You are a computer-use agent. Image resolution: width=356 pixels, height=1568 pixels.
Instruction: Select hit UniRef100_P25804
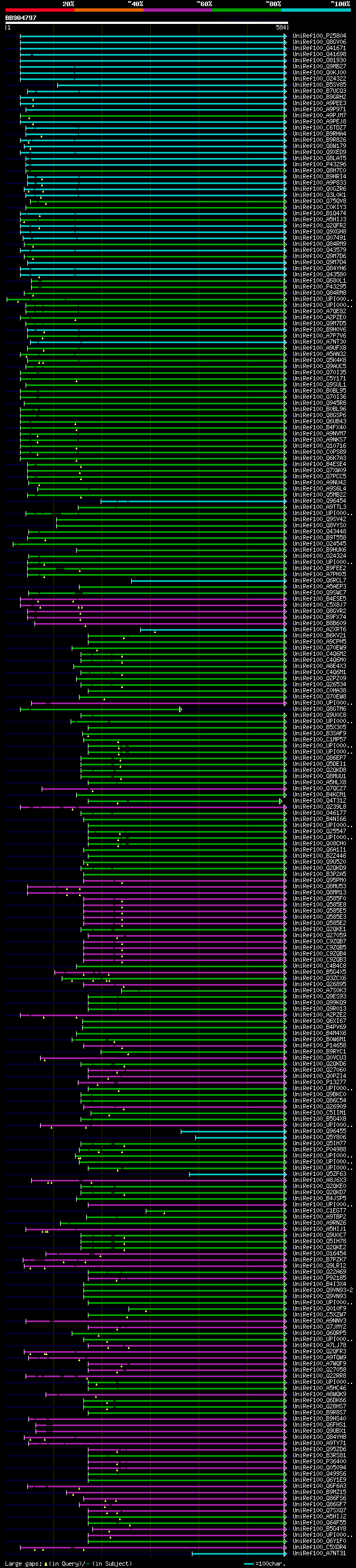pyautogui.click(x=319, y=36)
